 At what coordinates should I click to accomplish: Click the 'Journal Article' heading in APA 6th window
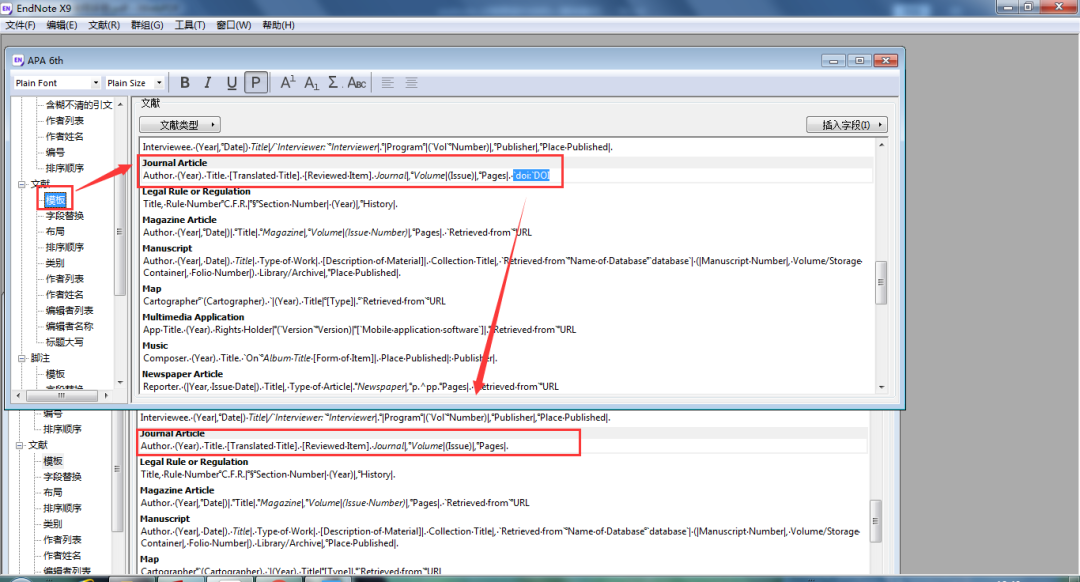coord(174,163)
